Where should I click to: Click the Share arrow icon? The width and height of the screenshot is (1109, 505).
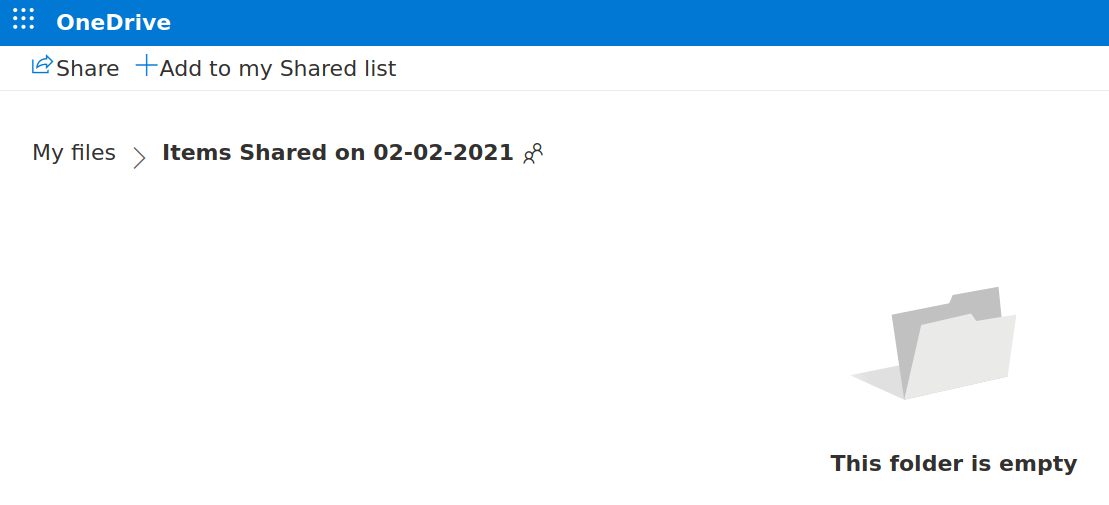[42, 65]
